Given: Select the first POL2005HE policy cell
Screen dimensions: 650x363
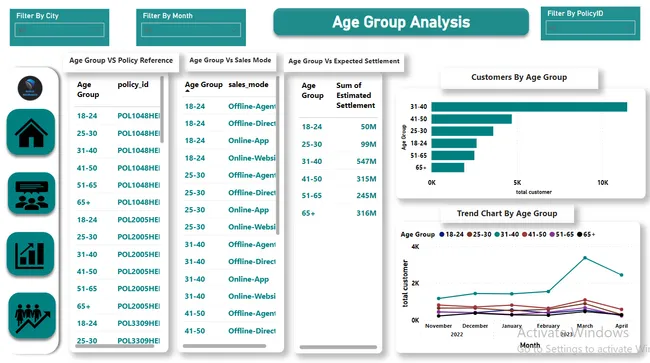Looking at the screenshot, I should click(138, 220).
